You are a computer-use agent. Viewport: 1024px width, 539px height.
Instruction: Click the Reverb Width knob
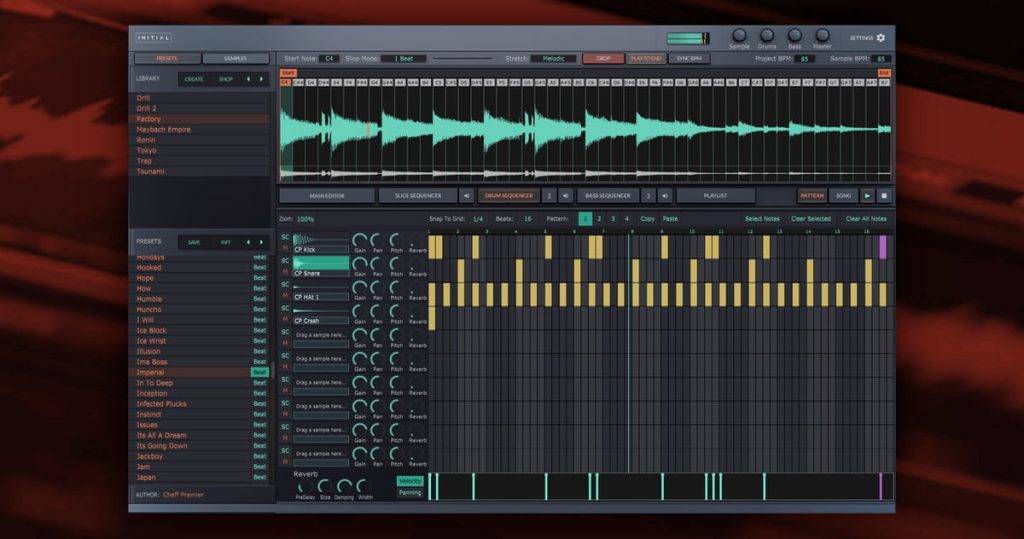pos(364,487)
